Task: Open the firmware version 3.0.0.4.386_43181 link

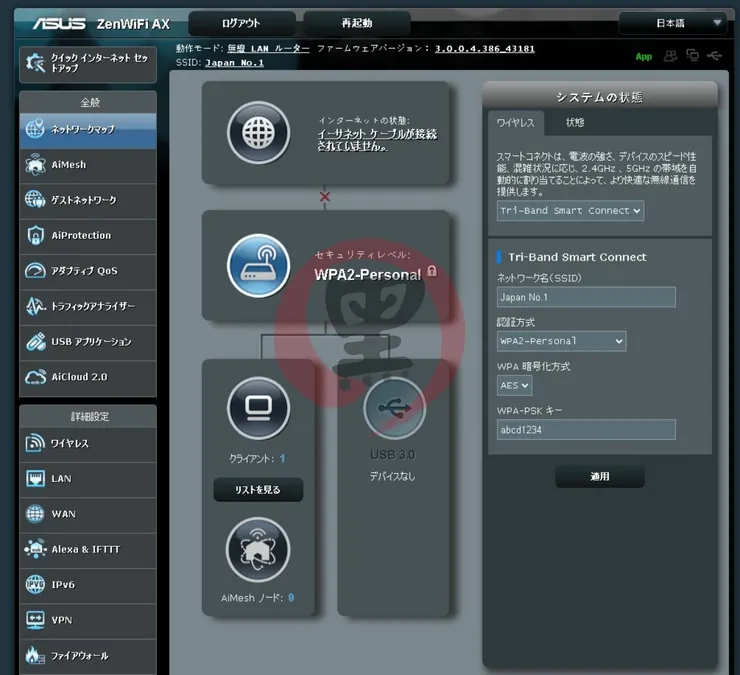Action: 485,49
